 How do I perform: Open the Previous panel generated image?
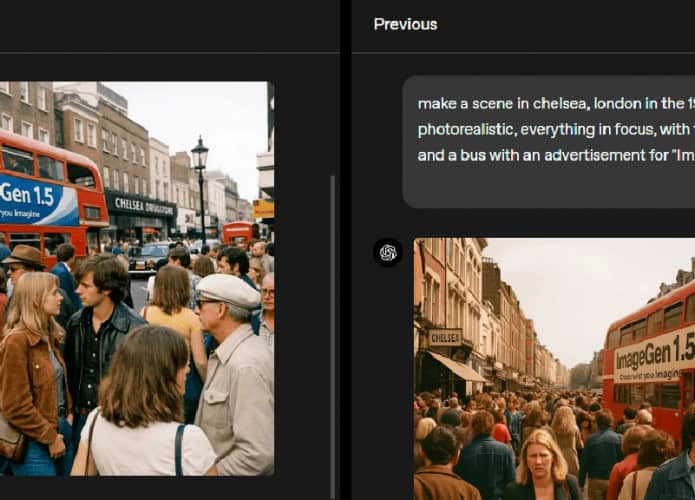point(554,368)
